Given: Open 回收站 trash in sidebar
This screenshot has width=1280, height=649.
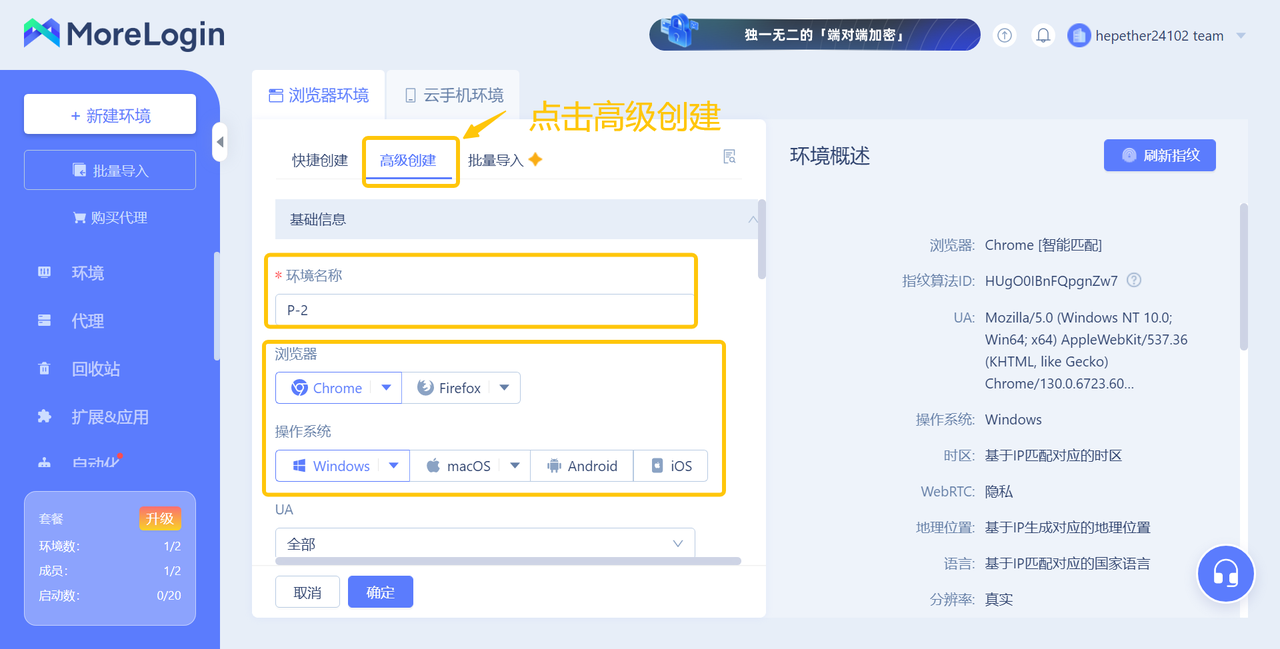Looking at the screenshot, I should click(x=95, y=369).
